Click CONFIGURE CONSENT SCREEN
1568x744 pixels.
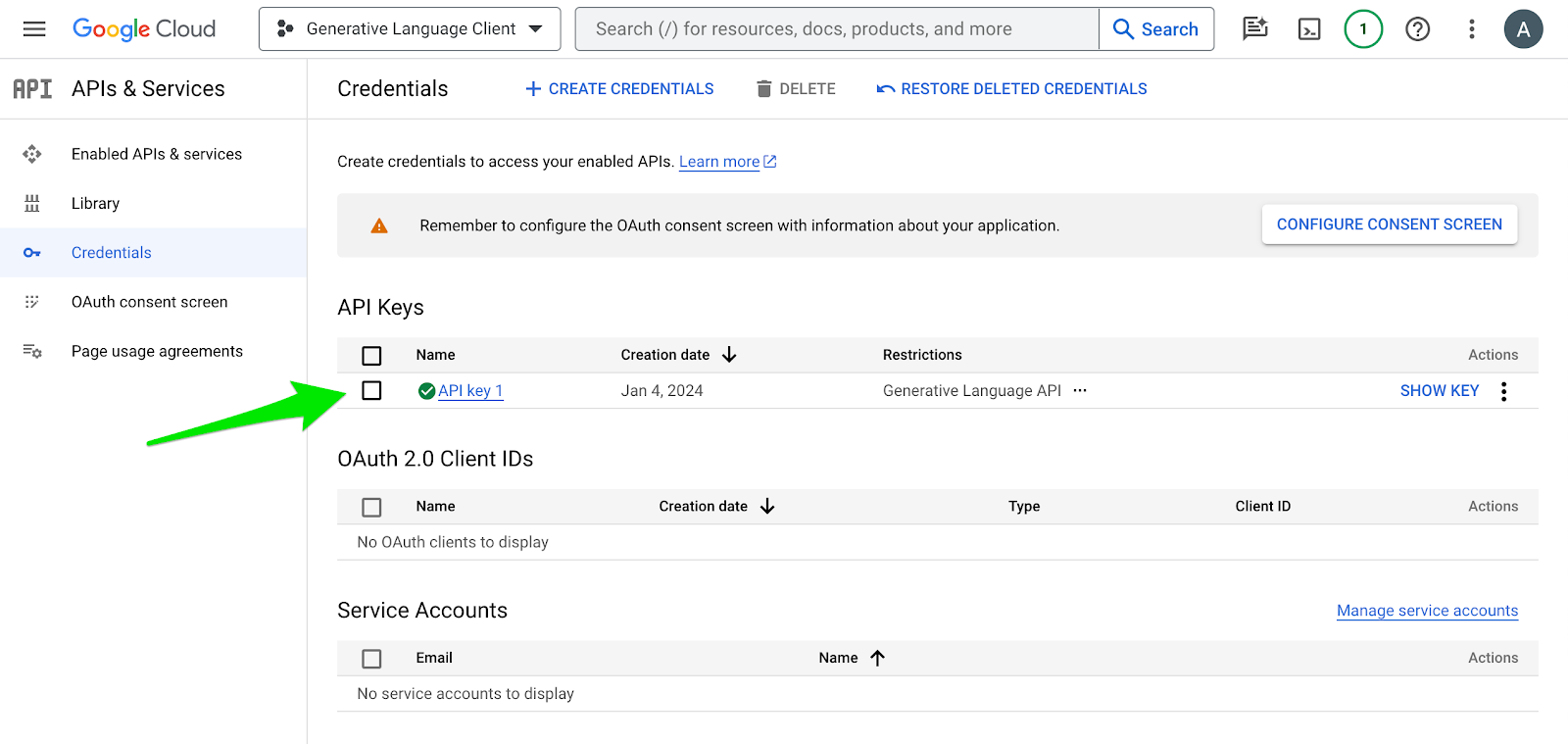[x=1389, y=224]
